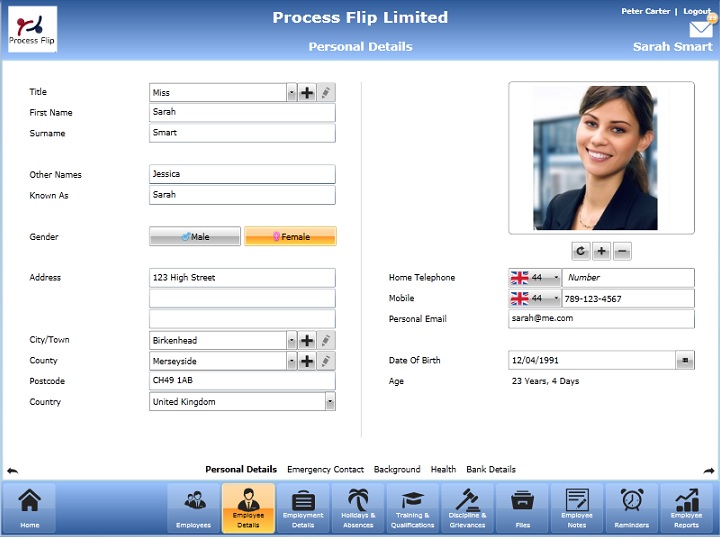Viewport: 720px width, 539px height.
Task: Switch to the Emergency Contact tab
Action: click(x=325, y=469)
